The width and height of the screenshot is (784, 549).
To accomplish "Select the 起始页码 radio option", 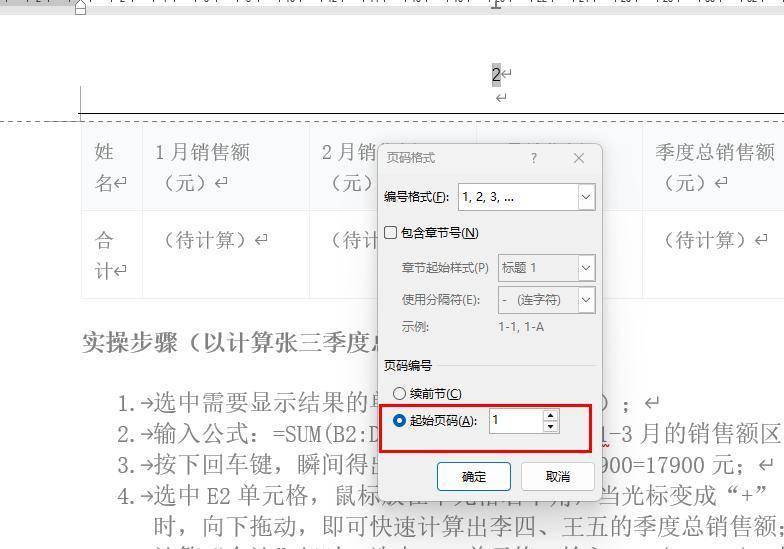I will (400, 421).
